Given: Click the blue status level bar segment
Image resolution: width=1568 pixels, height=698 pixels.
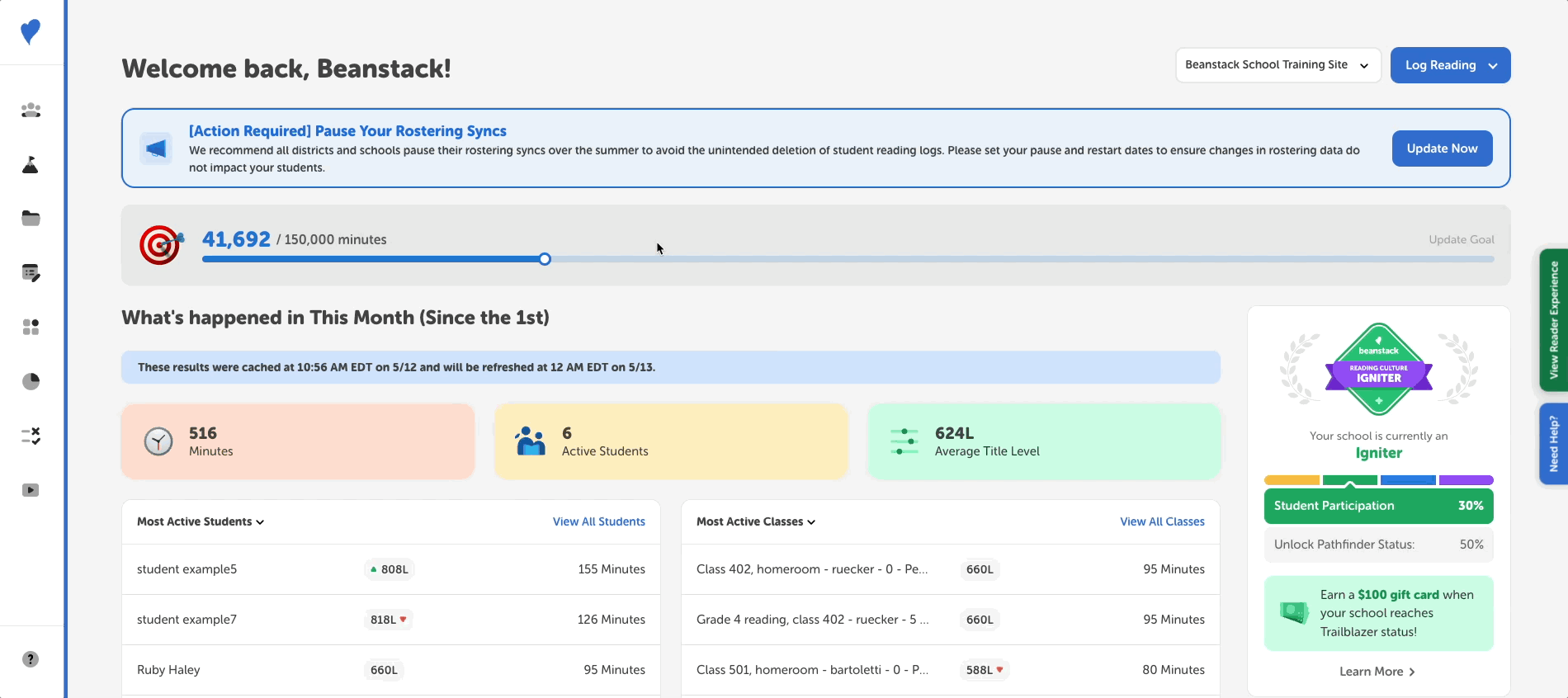Looking at the screenshot, I should (x=1408, y=480).
